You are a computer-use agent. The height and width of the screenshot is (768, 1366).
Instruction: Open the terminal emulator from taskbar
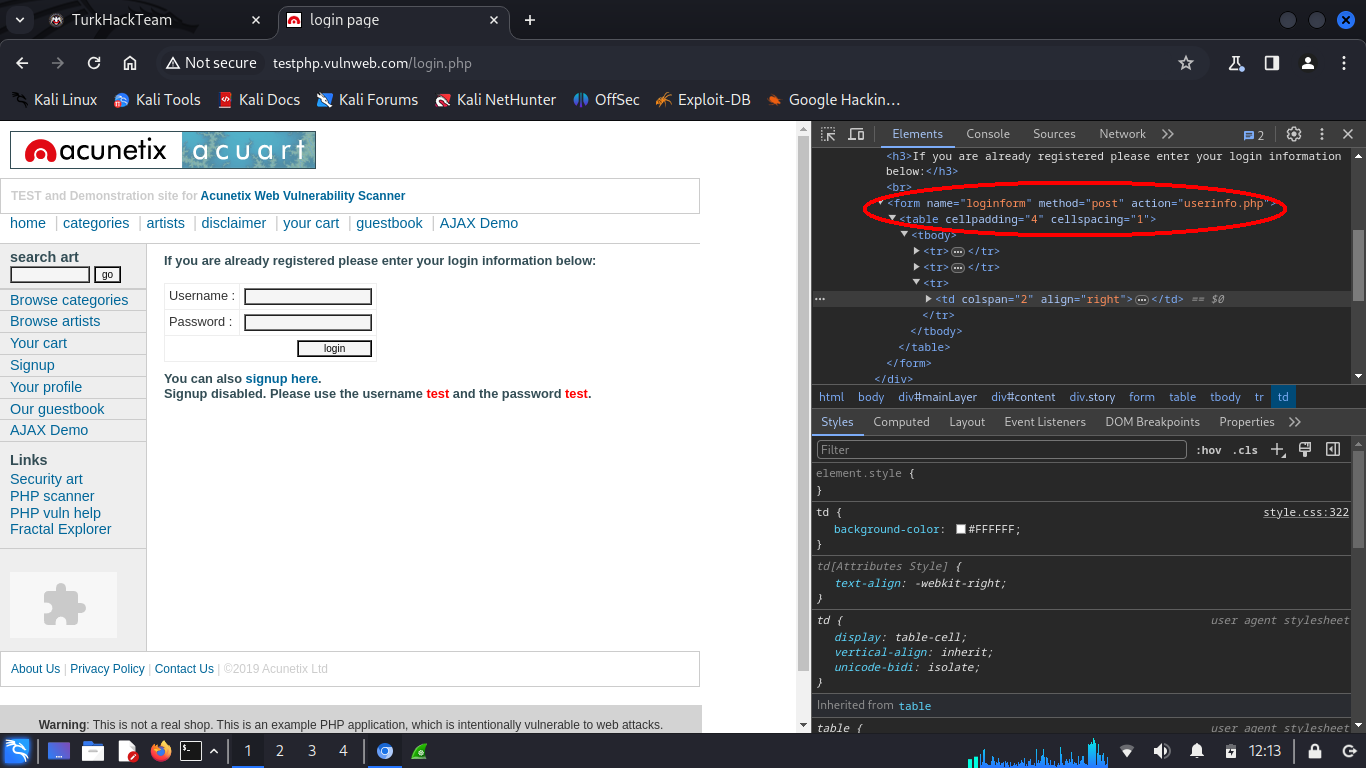point(191,751)
